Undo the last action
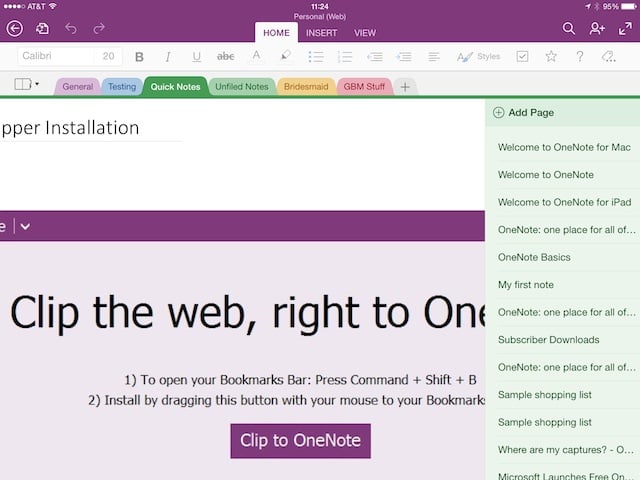640x480 pixels. click(x=71, y=29)
